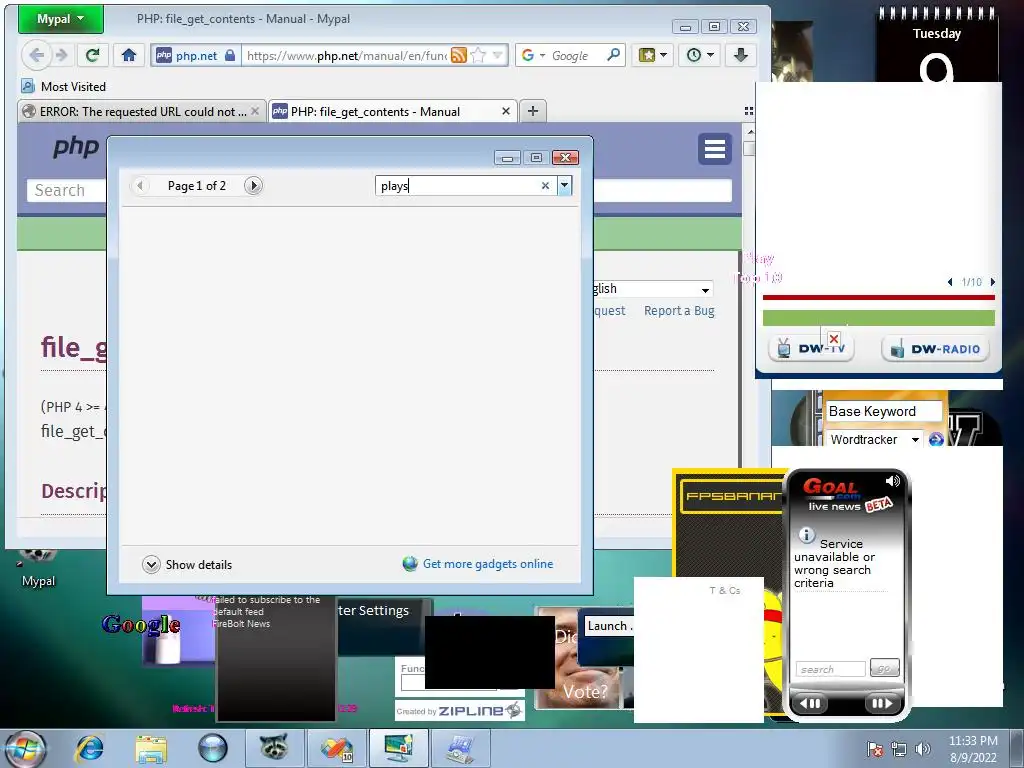Go forward with the browser forward arrow
The height and width of the screenshot is (768, 1024).
pyautogui.click(x=61, y=56)
